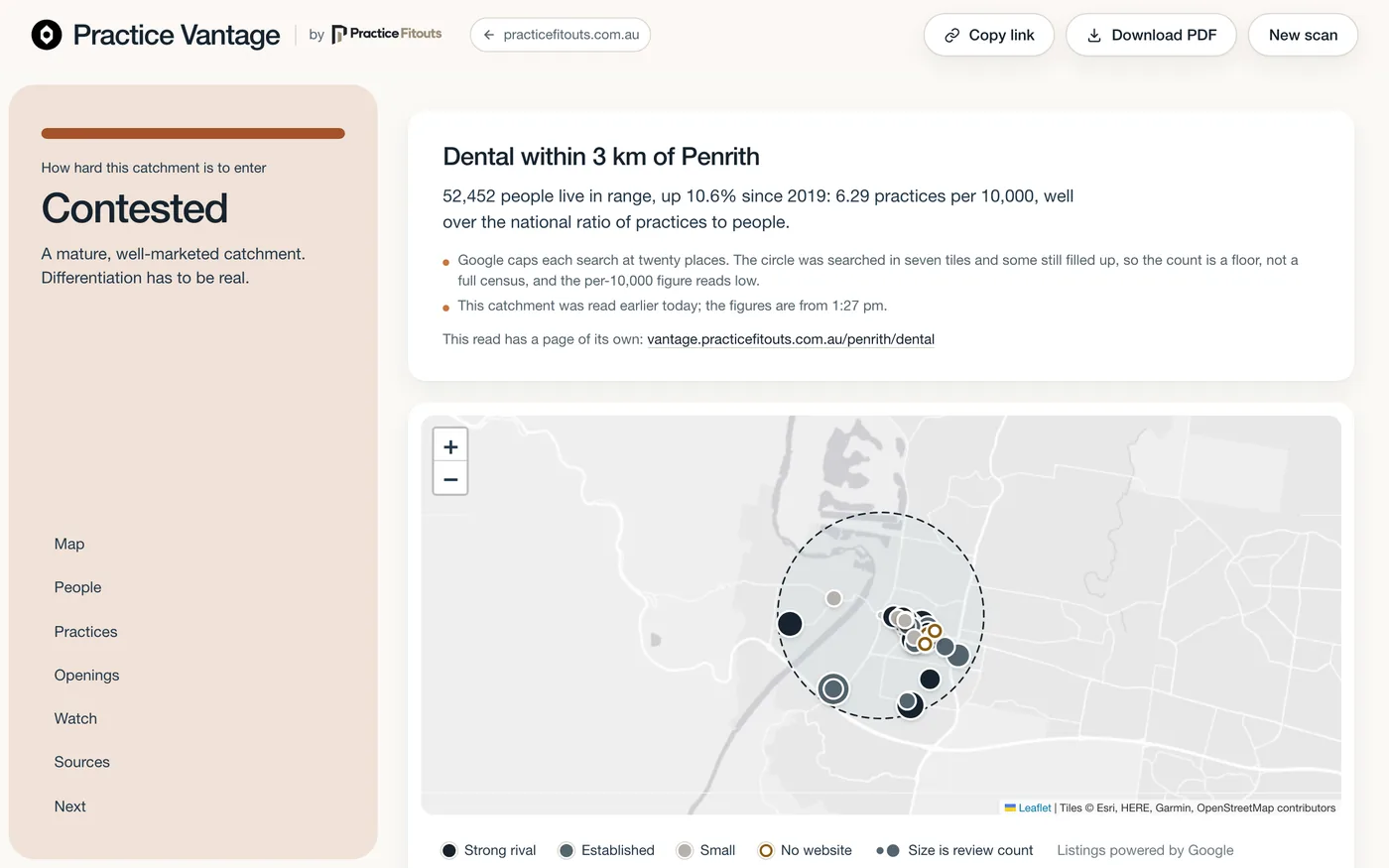Click the Strong rival legend swatch
This screenshot has height=868, width=1389.
tap(449, 850)
